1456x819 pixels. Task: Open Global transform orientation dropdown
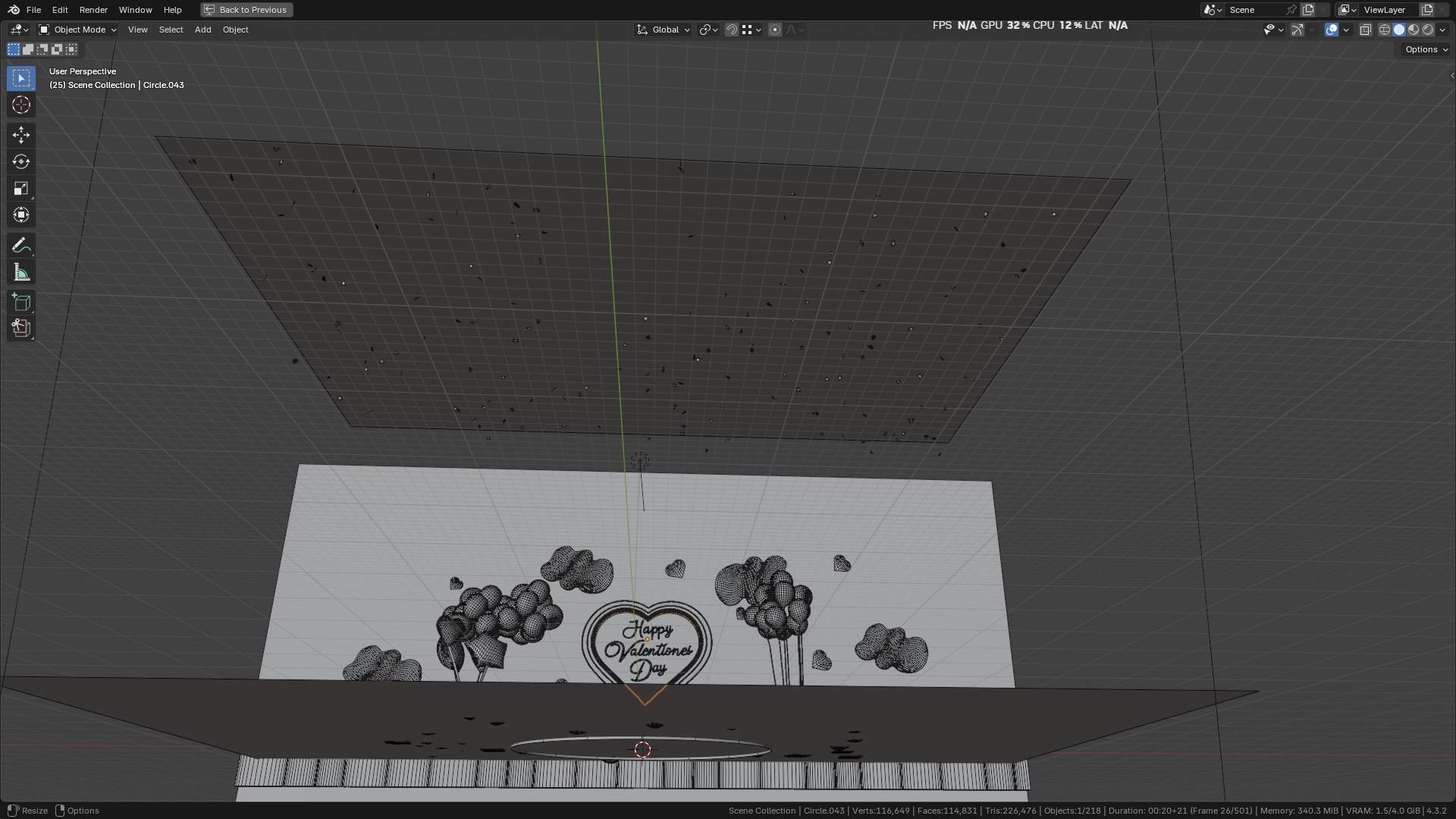tap(664, 30)
